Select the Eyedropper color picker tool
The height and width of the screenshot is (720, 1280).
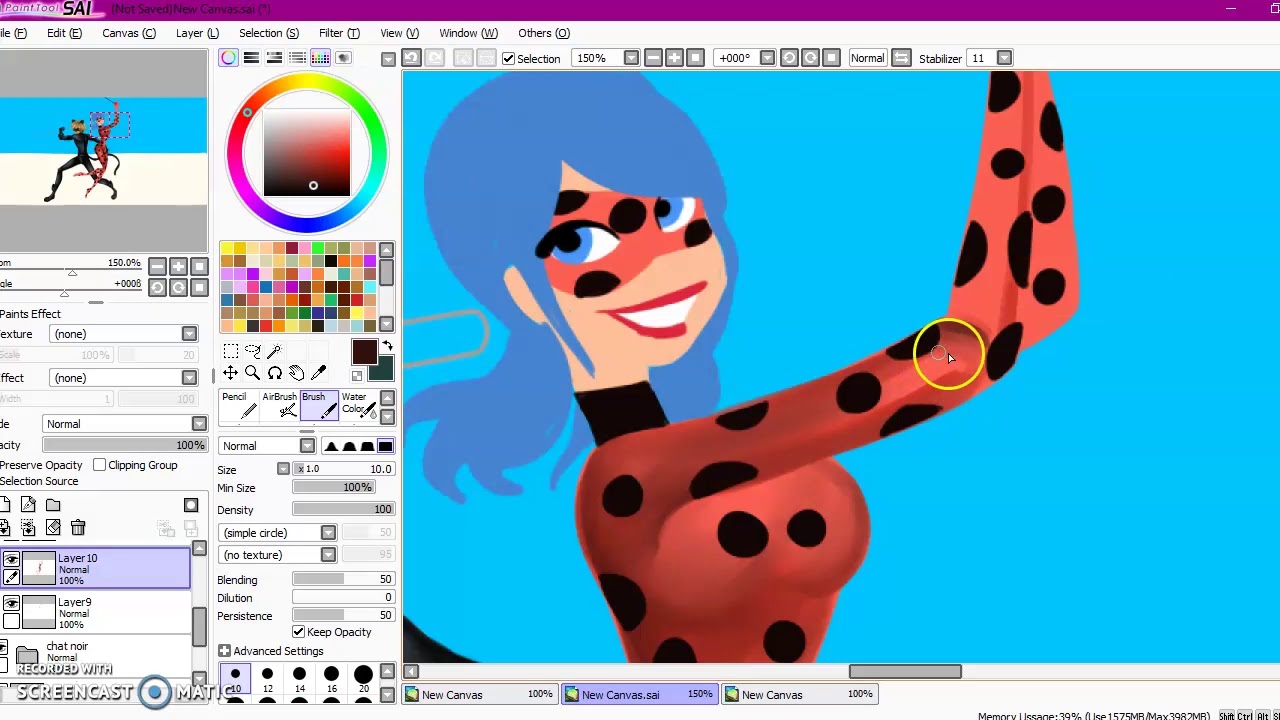click(319, 373)
